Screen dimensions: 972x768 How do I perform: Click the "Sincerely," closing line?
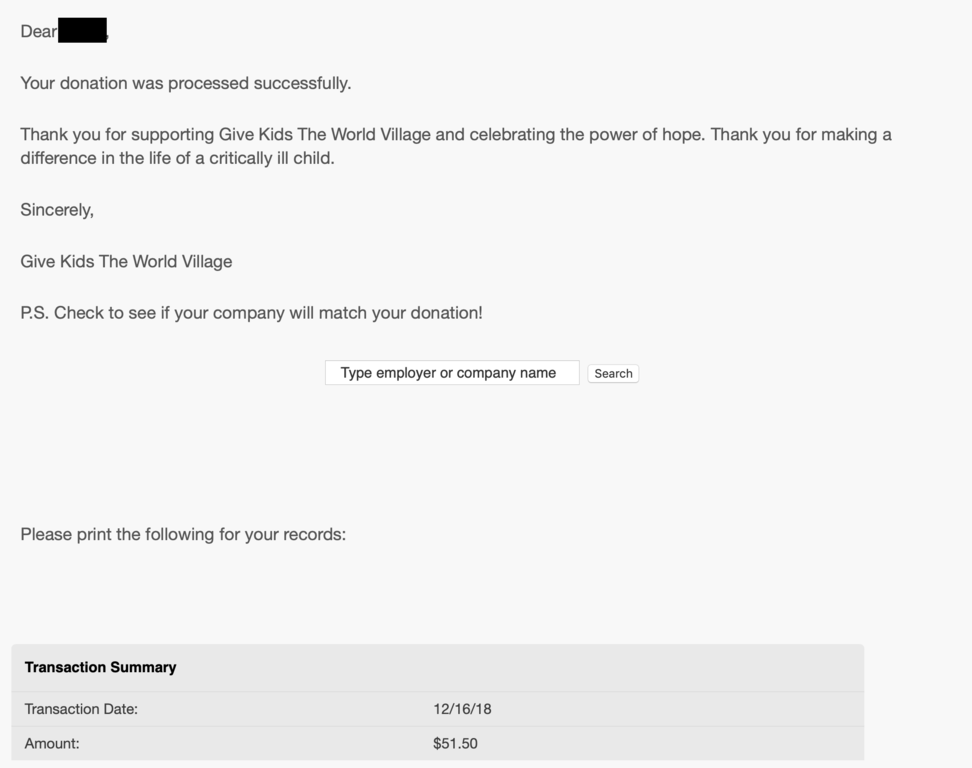tap(57, 210)
